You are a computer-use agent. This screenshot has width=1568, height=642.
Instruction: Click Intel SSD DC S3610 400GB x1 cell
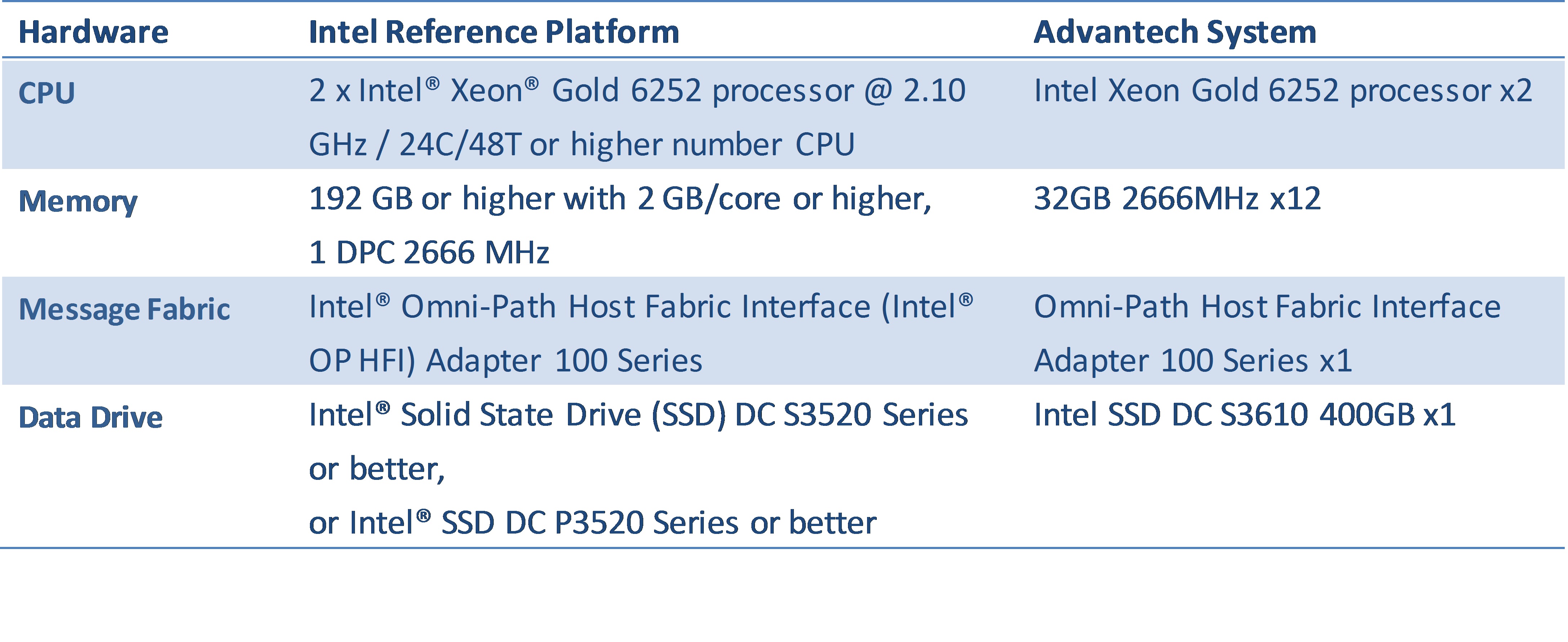click(x=1245, y=415)
